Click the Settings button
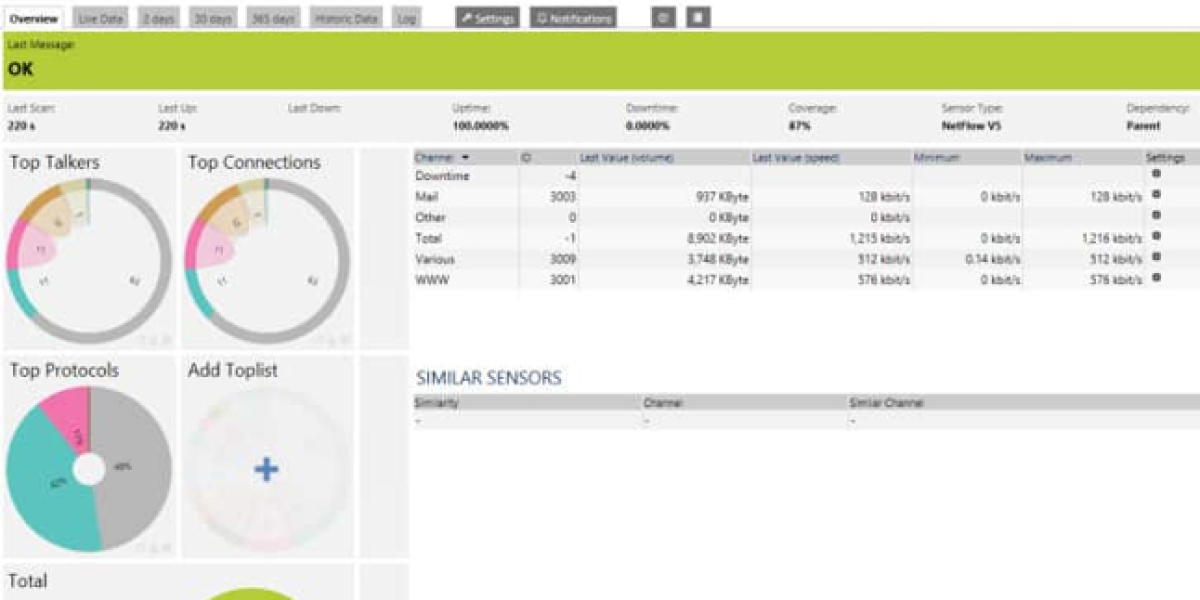 (x=488, y=18)
